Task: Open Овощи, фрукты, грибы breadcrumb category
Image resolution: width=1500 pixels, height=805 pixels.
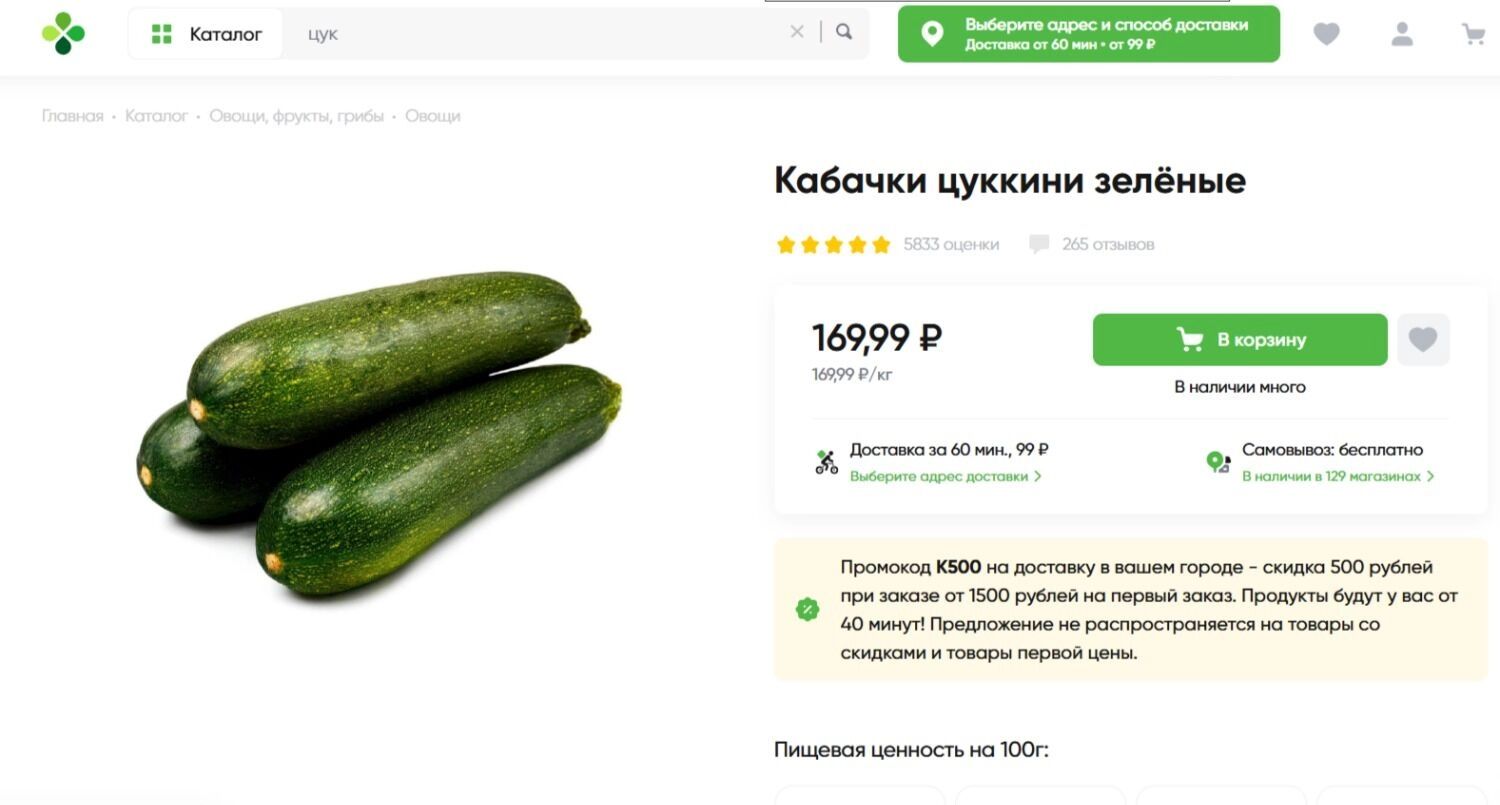Action: pyautogui.click(x=295, y=116)
